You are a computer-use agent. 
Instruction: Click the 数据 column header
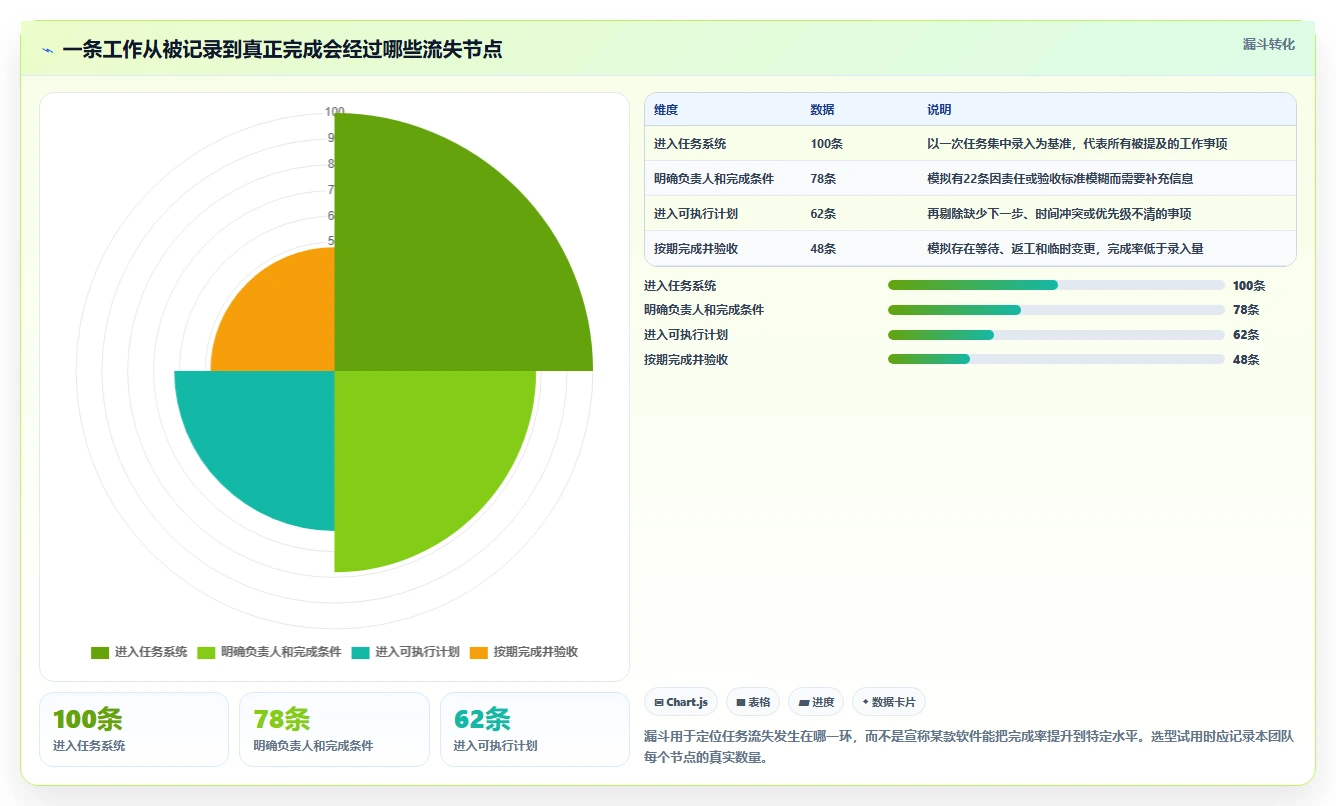click(822, 110)
